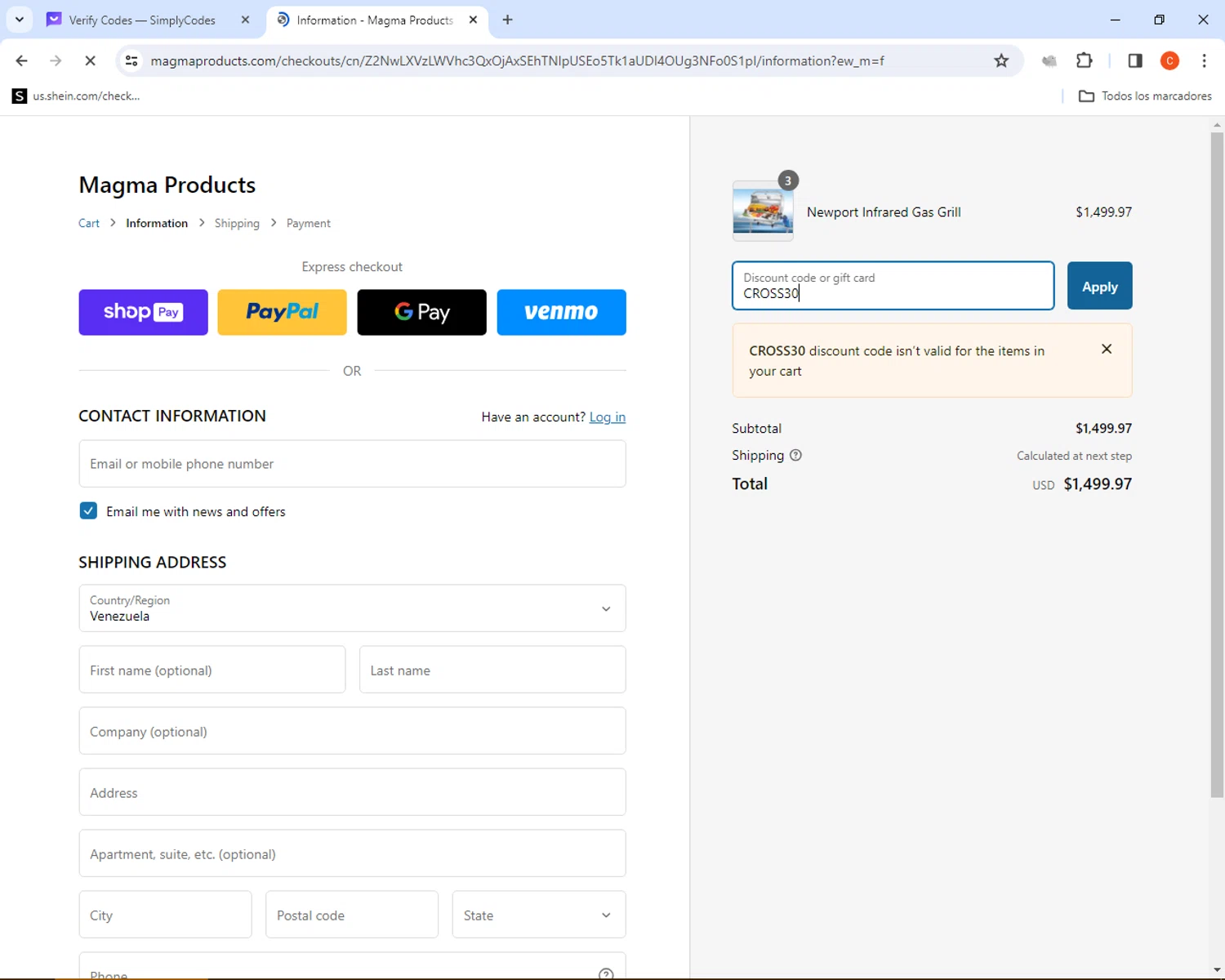This screenshot has height=980, width=1225.
Task: Focus the Discount code or gift card field
Action: 893,286
